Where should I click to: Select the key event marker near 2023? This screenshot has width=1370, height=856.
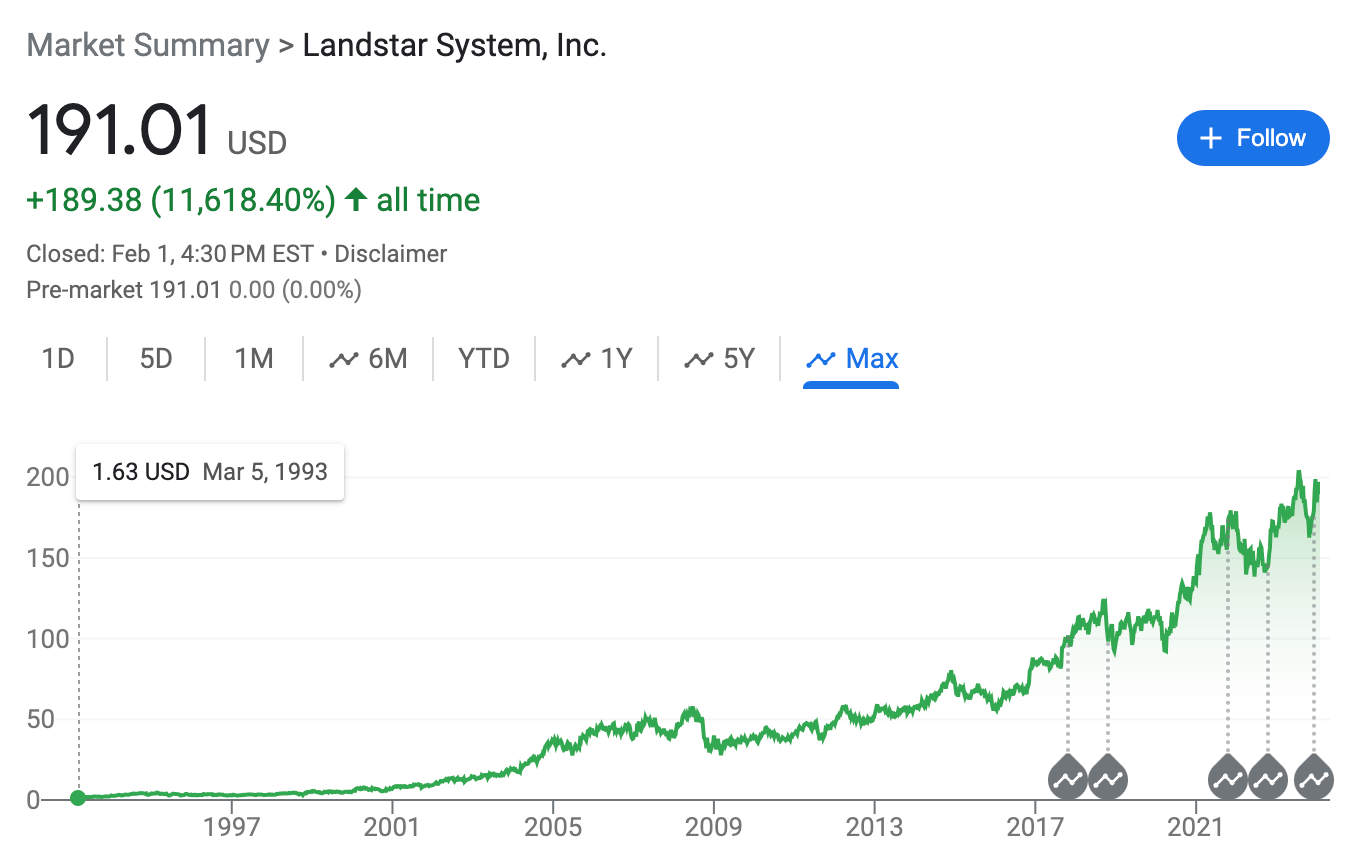point(1268,777)
